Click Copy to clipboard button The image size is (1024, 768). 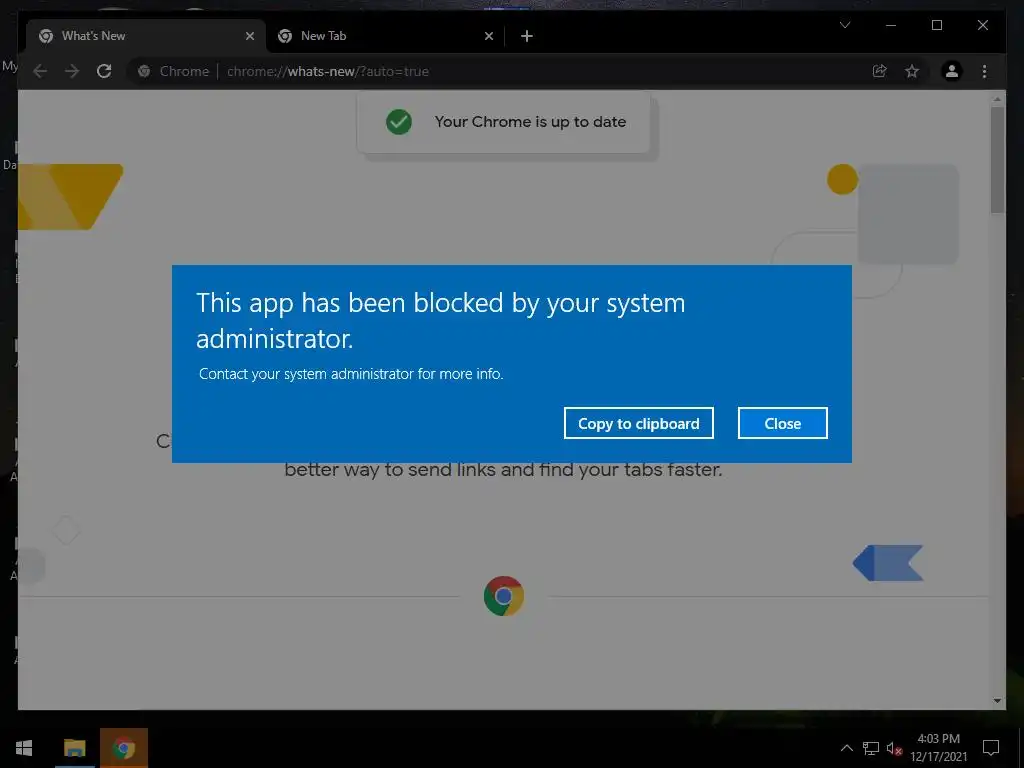[x=639, y=423]
